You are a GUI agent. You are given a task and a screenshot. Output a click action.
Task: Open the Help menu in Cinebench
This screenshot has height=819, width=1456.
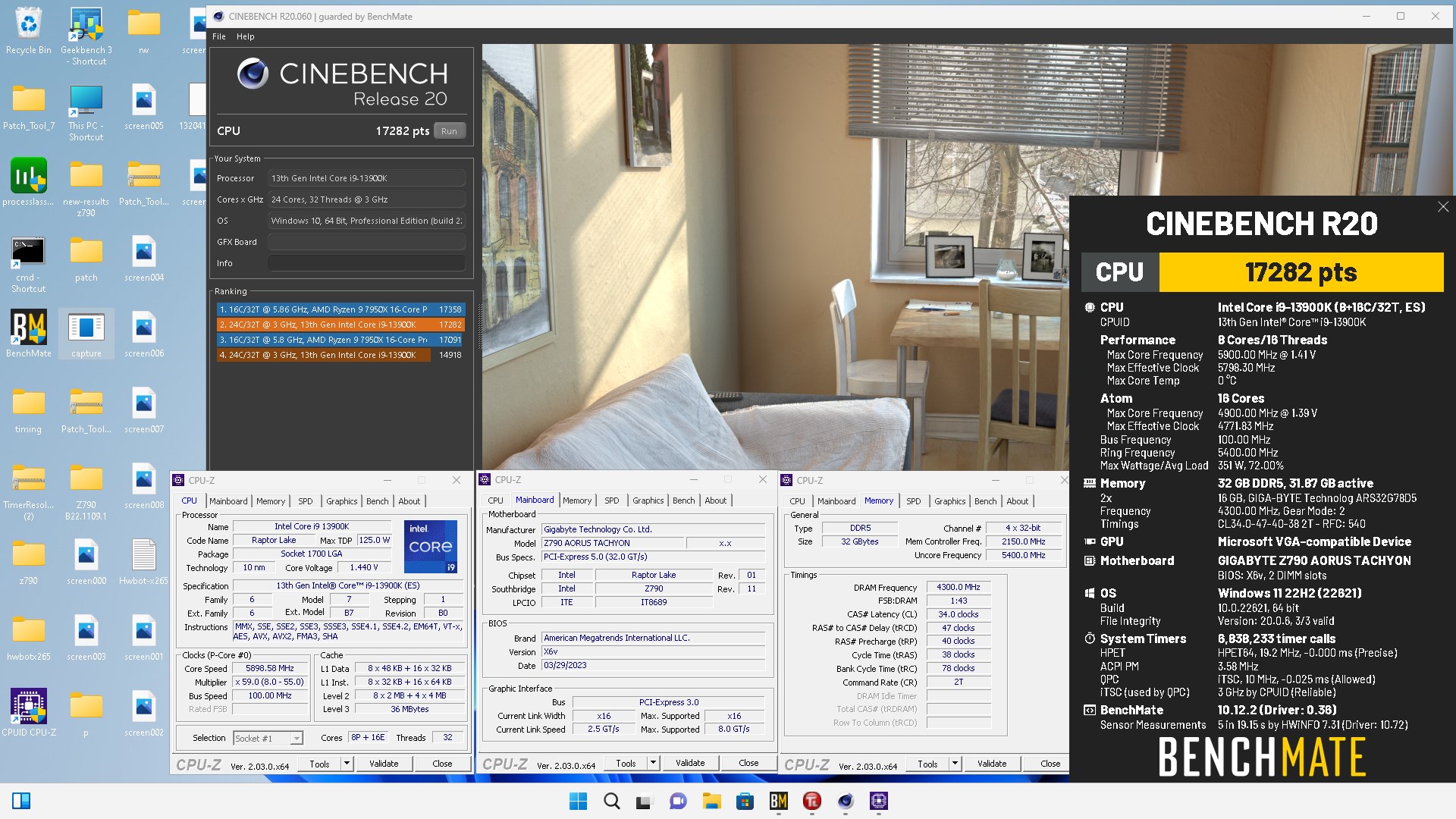245,36
